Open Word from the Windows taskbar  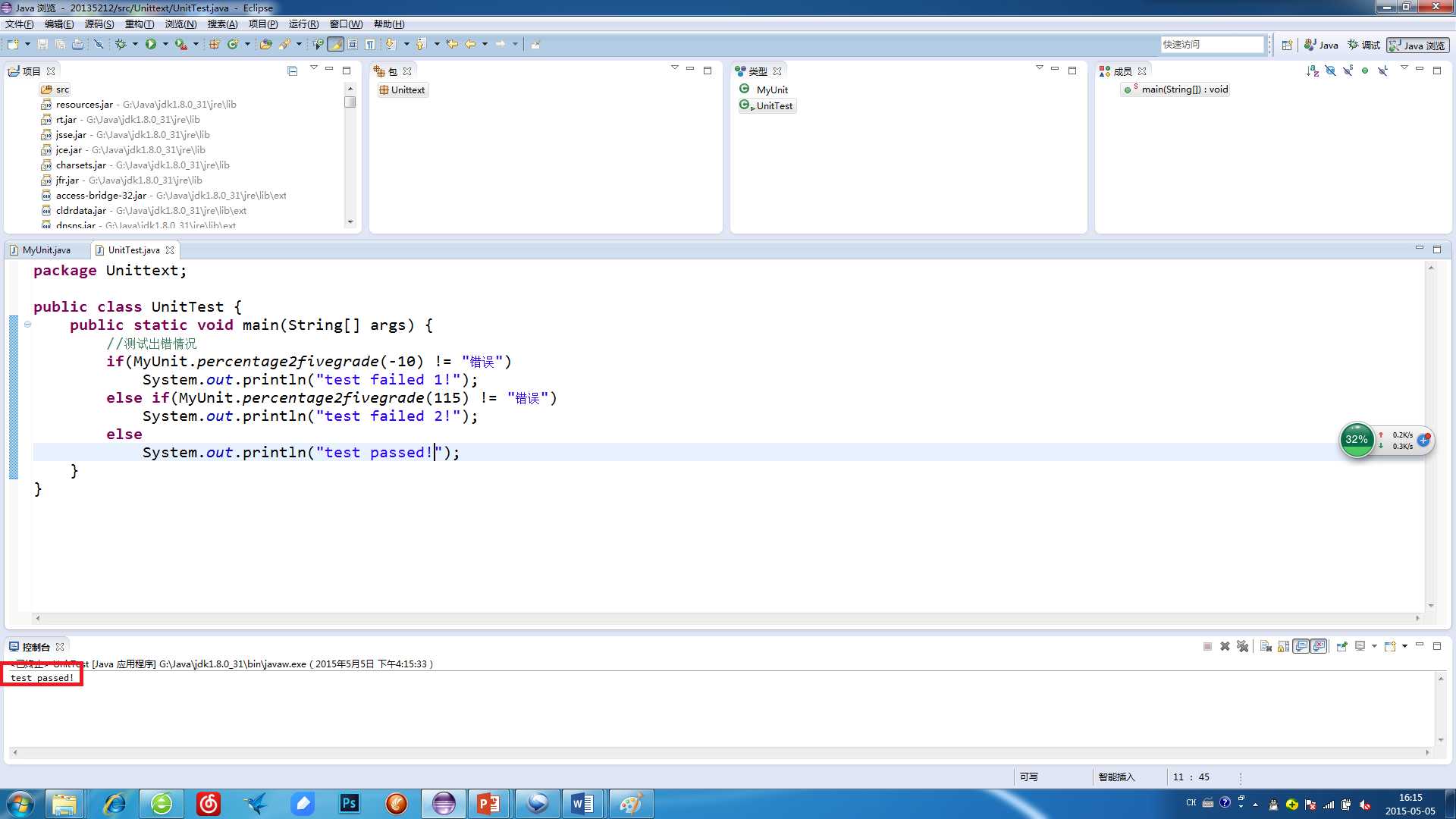click(x=582, y=803)
